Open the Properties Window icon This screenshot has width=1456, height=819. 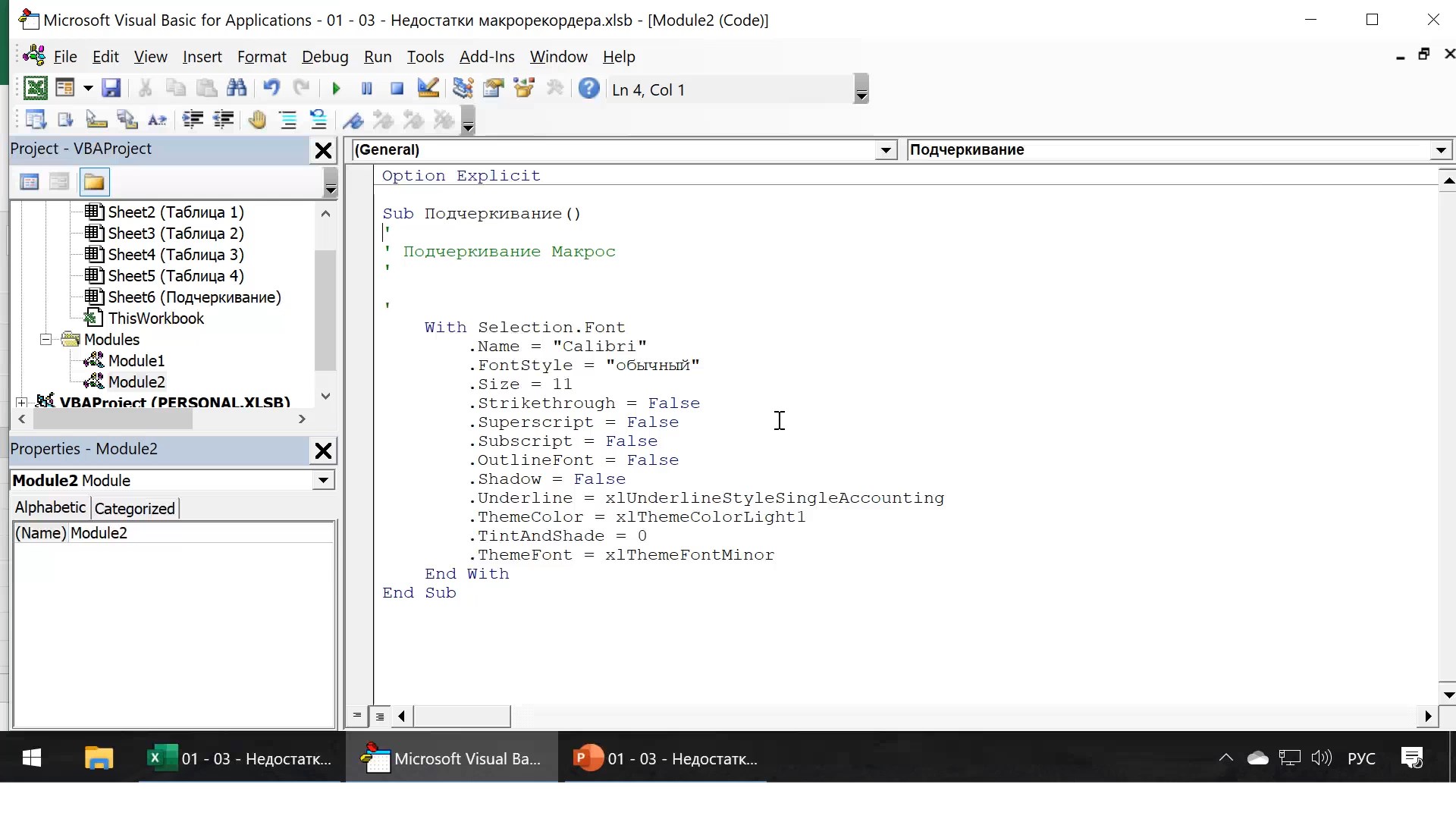coord(494,89)
